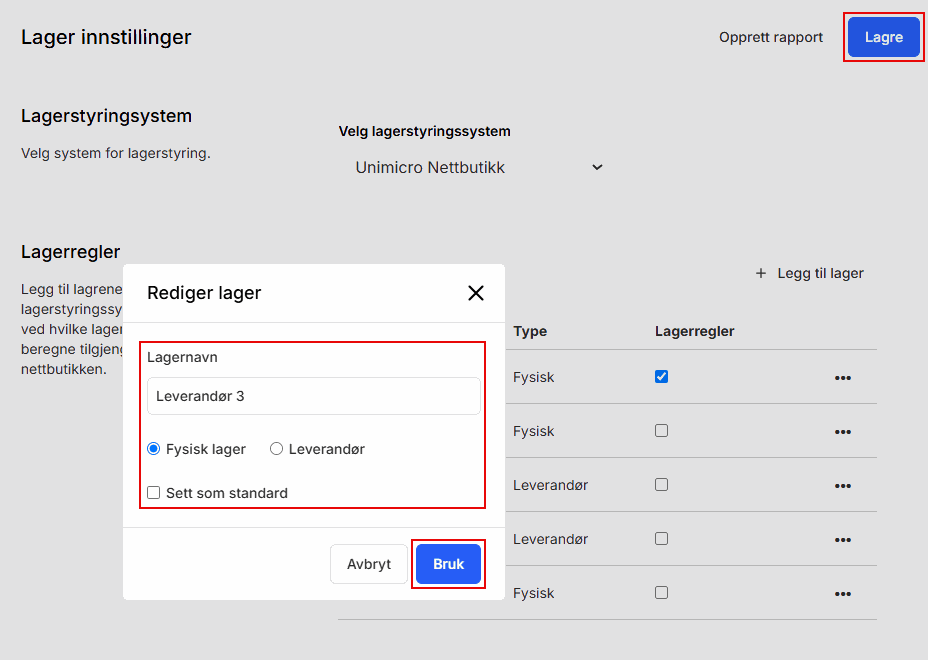Select the Fysisk lager radio button
Screen dimensions: 928x660
coord(153,448)
